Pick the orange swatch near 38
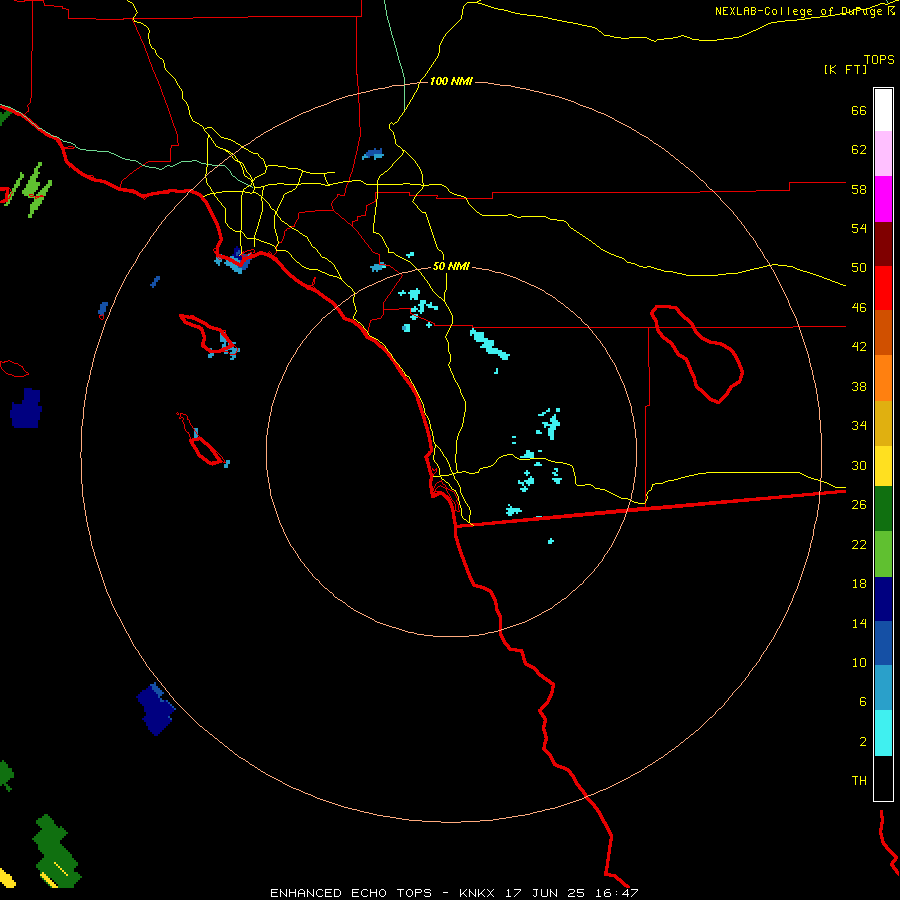This screenshot has width=900, height=900. pyautogui.click(x=883, y=378)
